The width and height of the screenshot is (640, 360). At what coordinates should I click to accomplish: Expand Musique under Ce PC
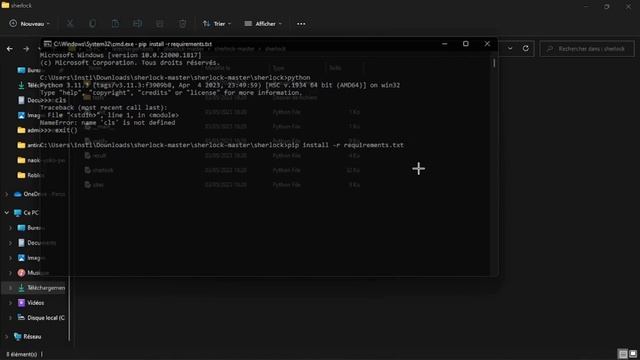coord(11,273)
